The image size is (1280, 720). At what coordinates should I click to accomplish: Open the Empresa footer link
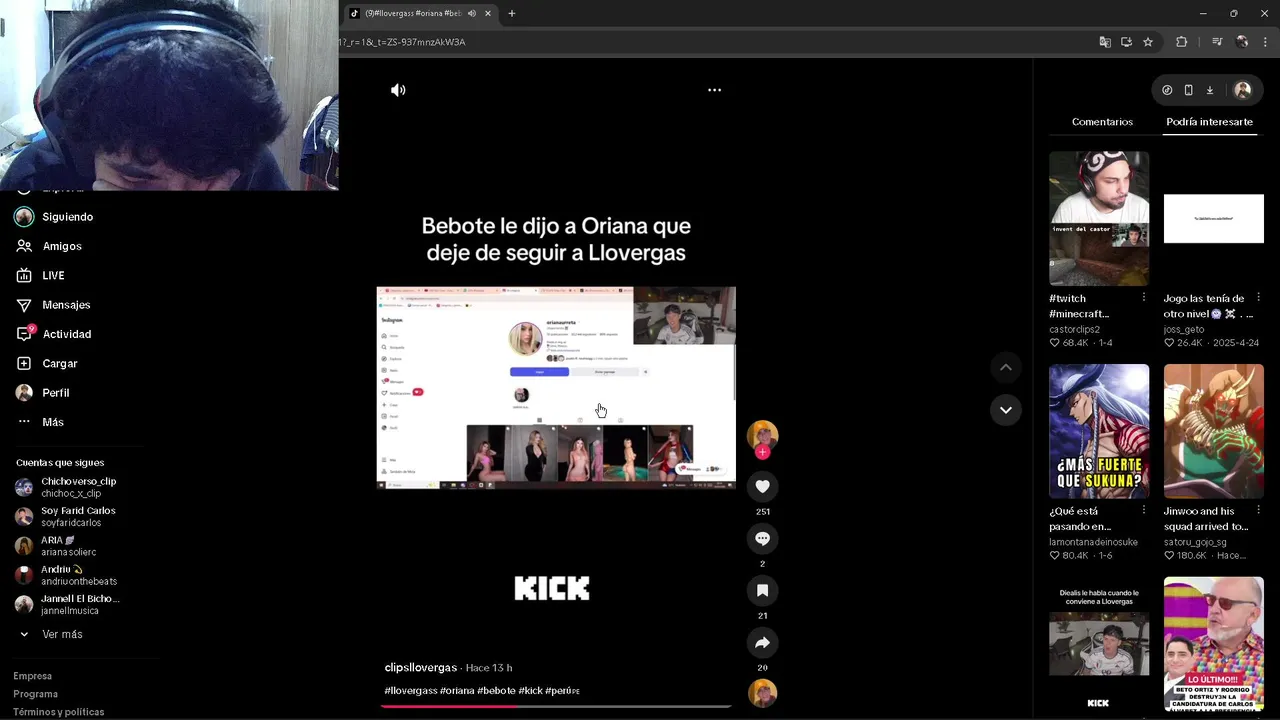click(32, 676)
